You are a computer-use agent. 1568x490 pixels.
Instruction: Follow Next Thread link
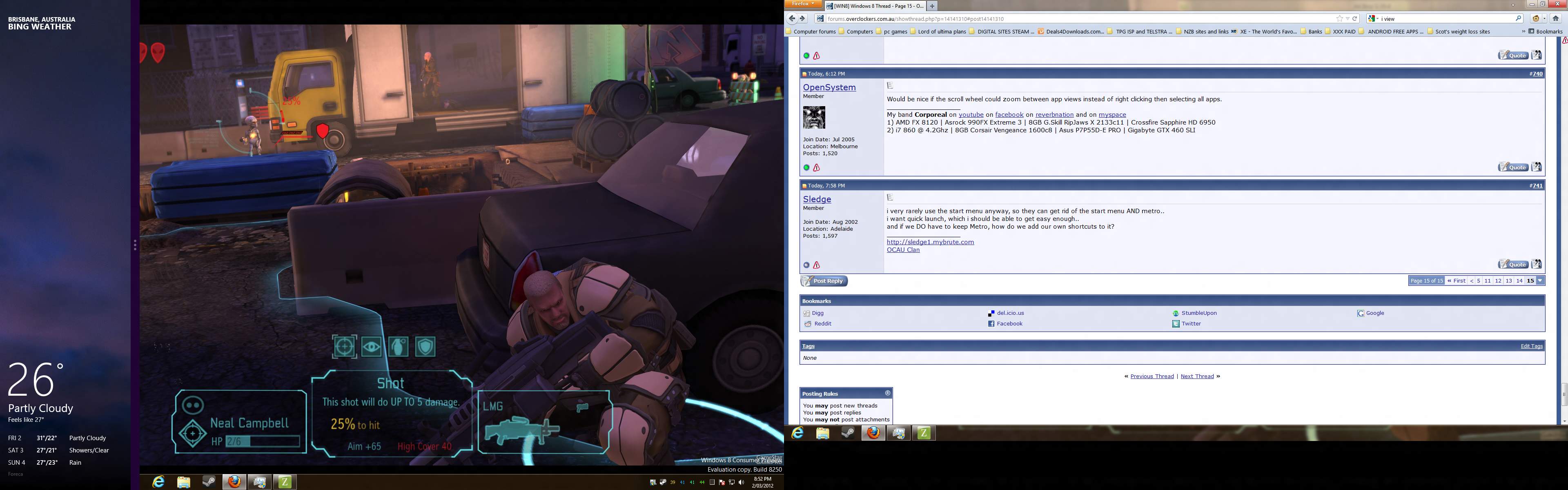tap(1197, 376)
